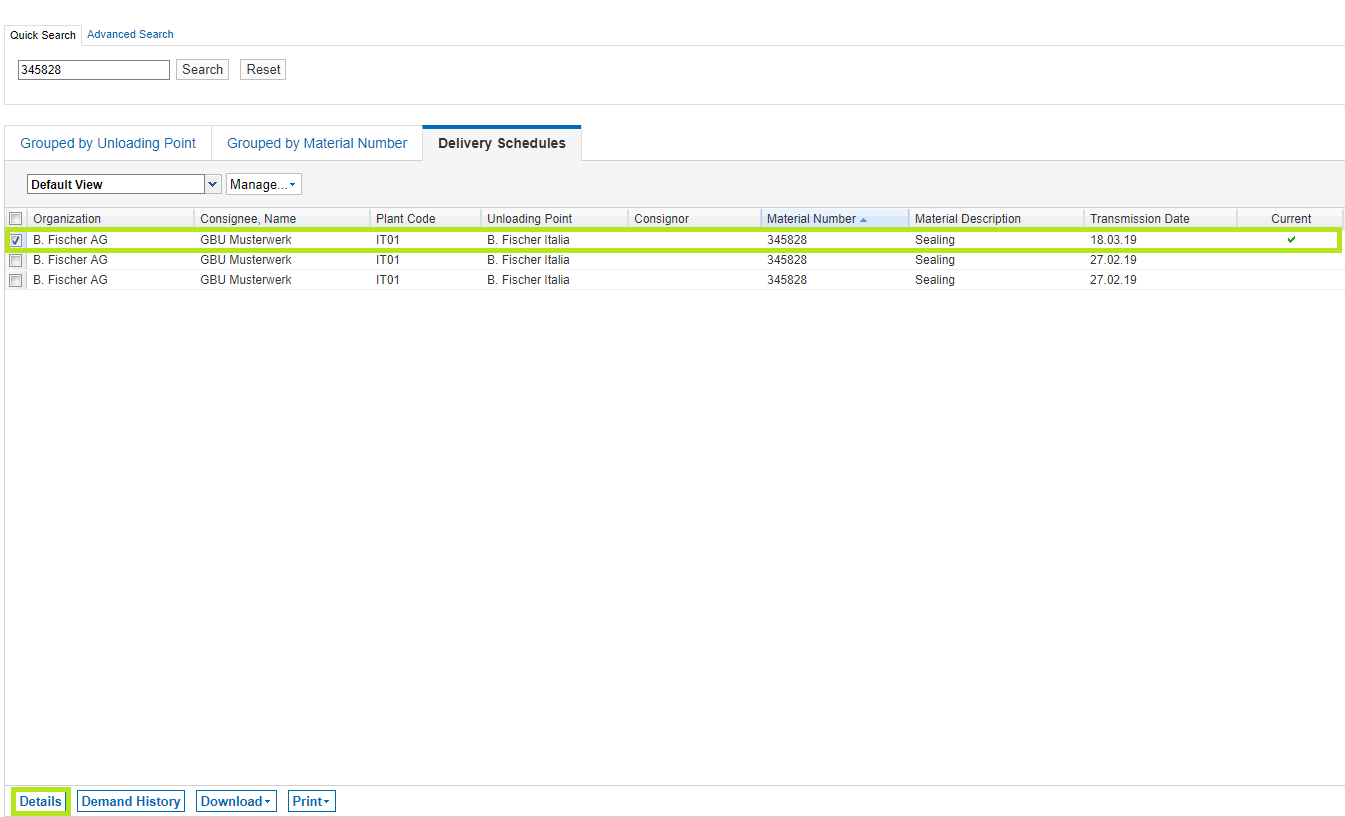The height and width of the screenshot is (817, 1345).
Task: Sort by the Plant Code column header
Action: pyautogui.click(x=425, y=219)
